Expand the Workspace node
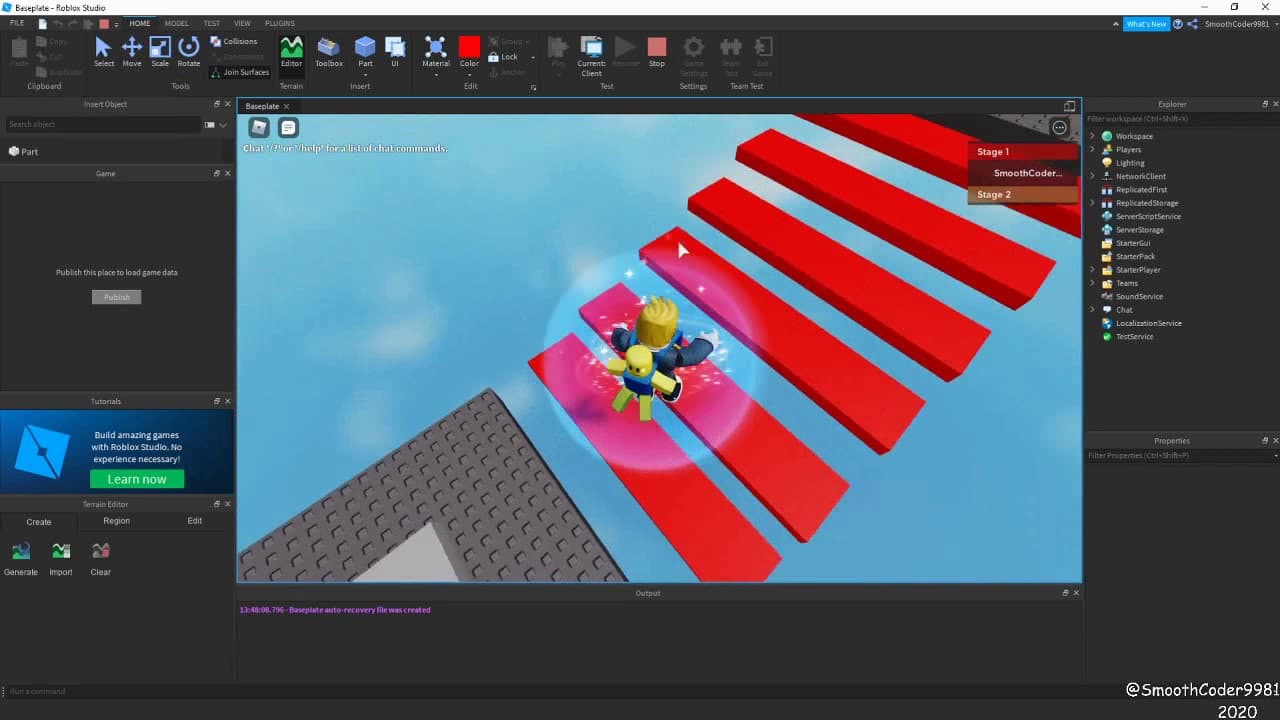 point(1092,136)
